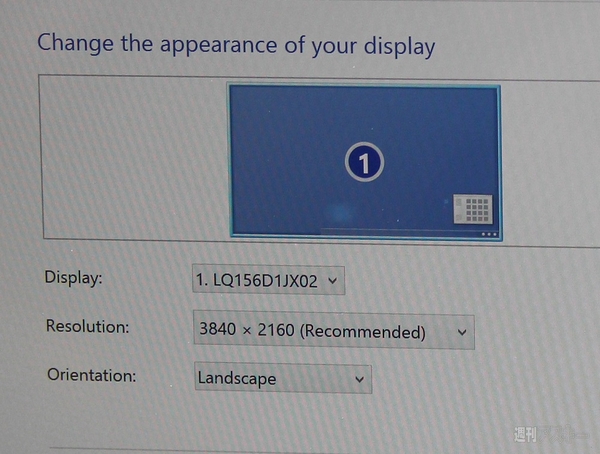The width and height of the screenshot is (600, 454).
Task: Open the Orientation dropdown set to Landscape
Action: 283,379
